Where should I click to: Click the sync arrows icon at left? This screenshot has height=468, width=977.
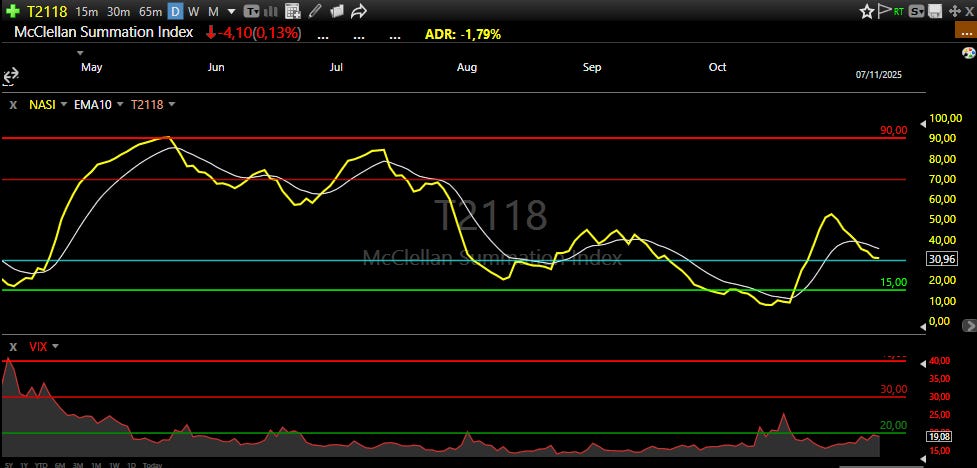pyautogui.click(x=11, y=77)
